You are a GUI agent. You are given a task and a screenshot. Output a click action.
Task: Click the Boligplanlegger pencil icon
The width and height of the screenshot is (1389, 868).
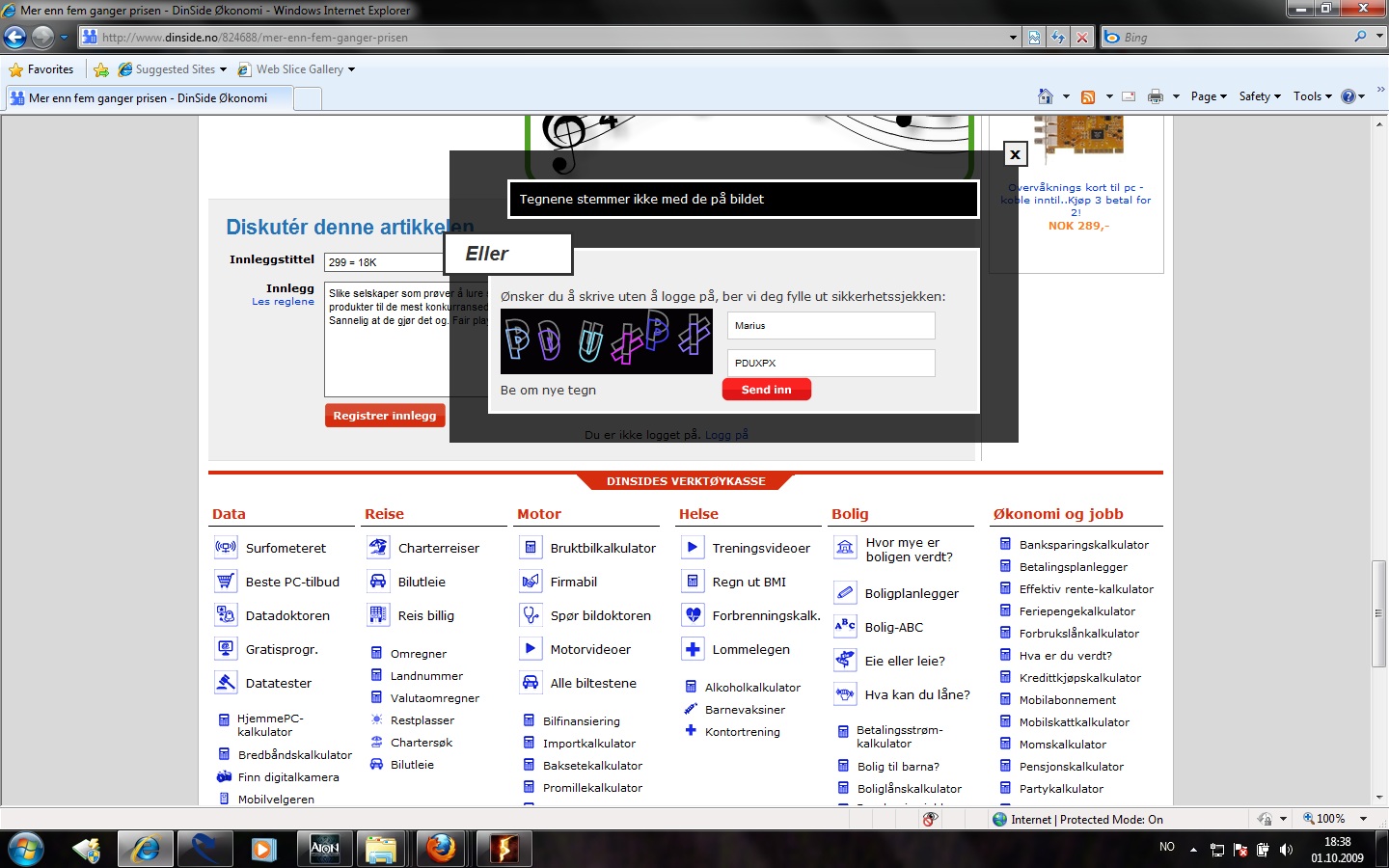[845, 592]
